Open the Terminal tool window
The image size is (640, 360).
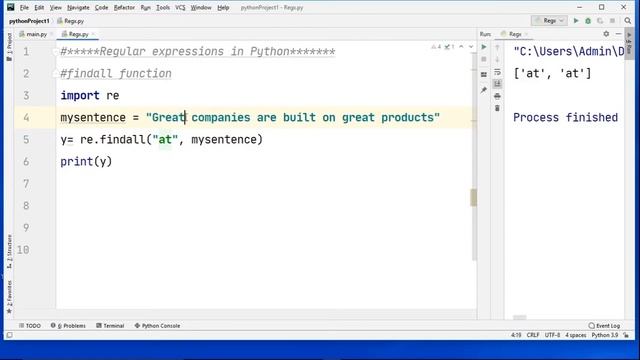110,326
